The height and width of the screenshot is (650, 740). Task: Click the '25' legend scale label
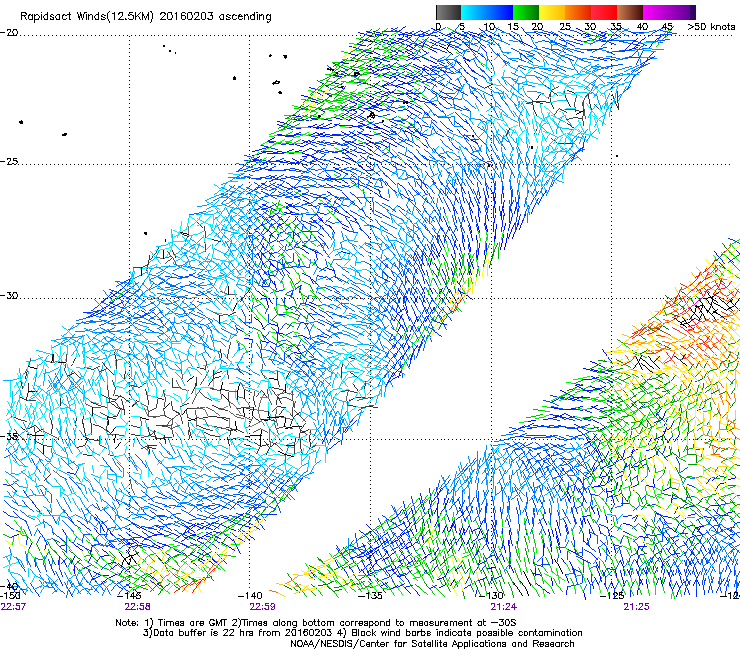tap(565, 26)
